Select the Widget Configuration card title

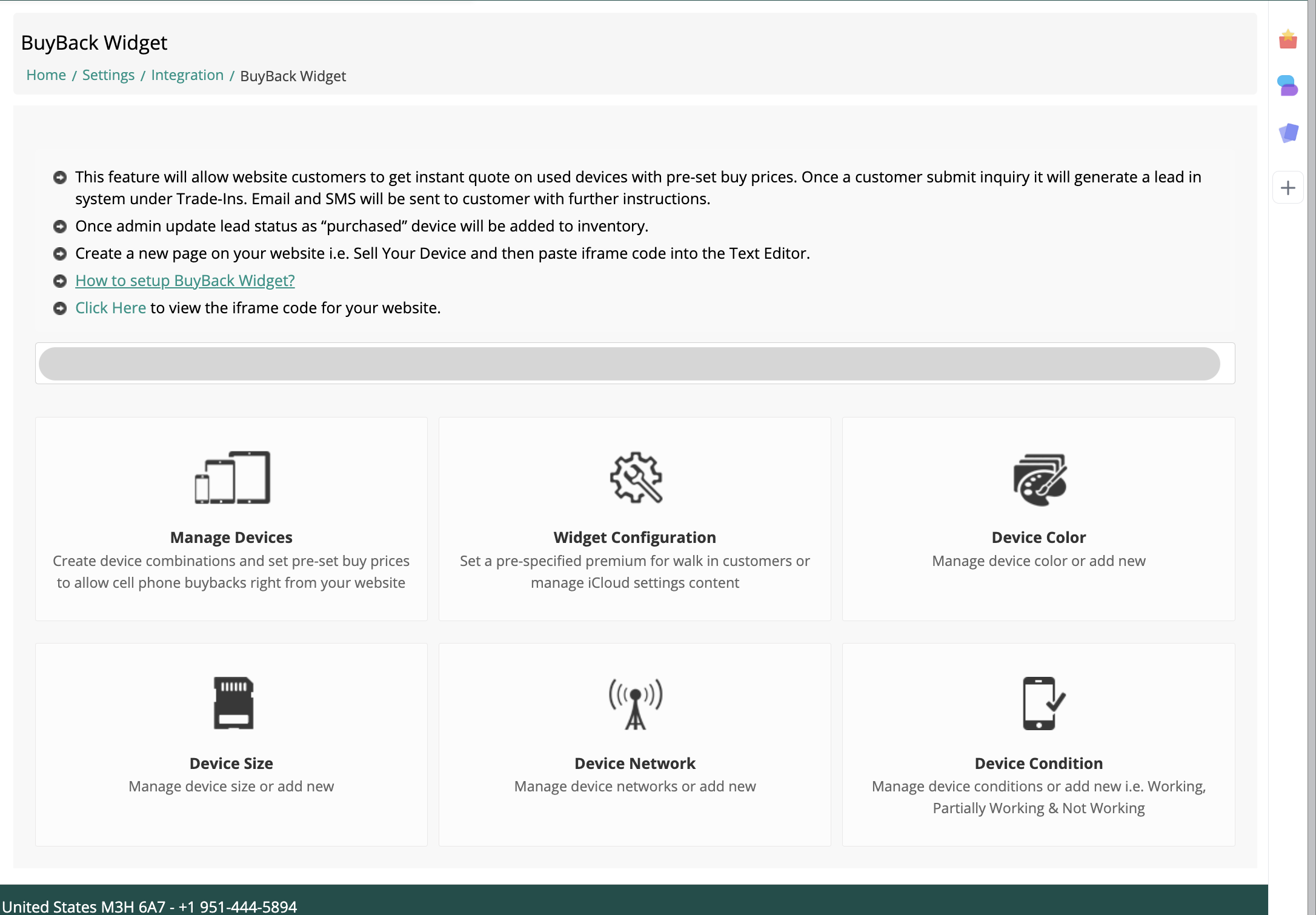[635, 537]
